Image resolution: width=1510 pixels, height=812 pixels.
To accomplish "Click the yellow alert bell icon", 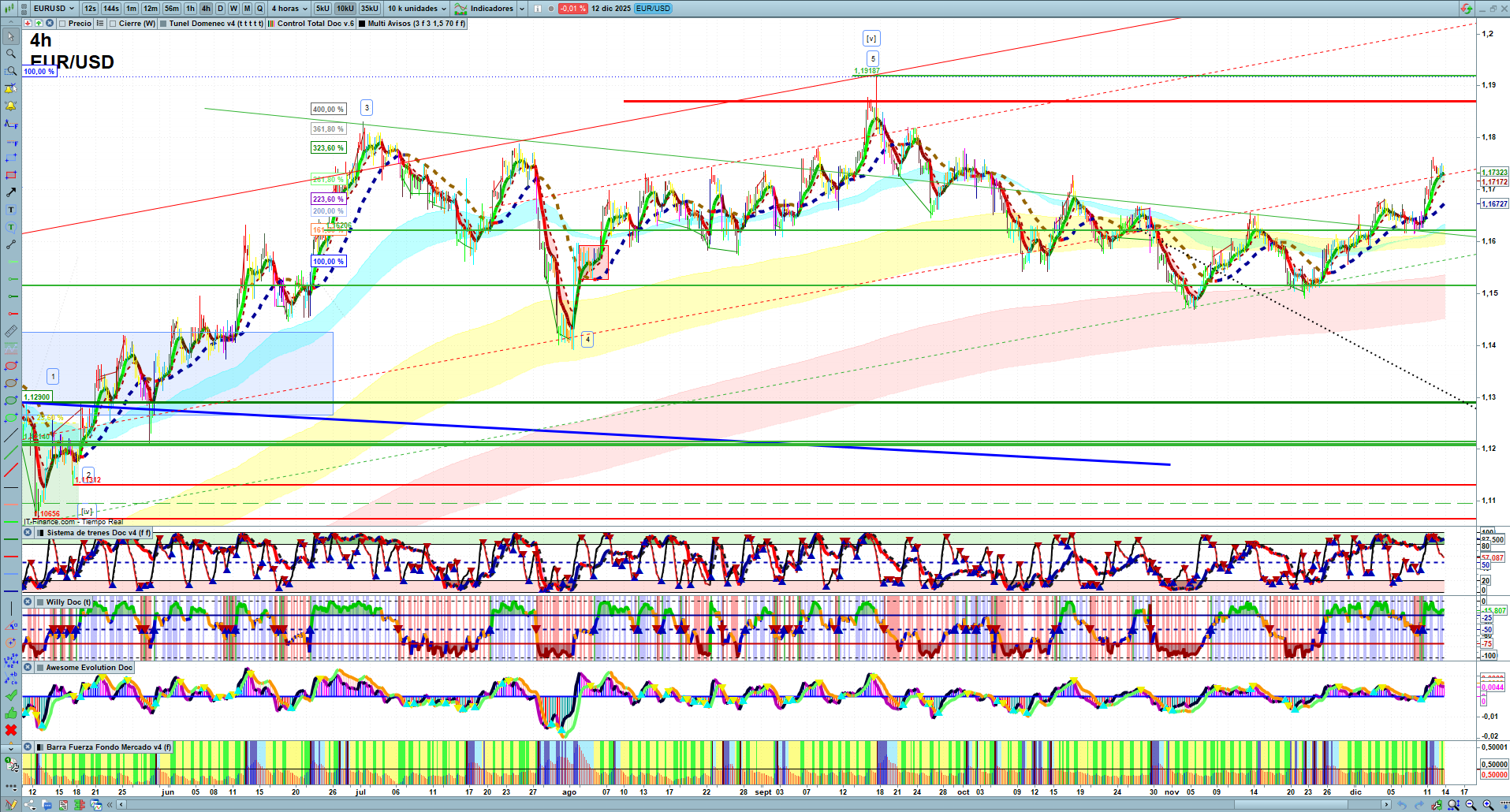I will (x=11, y=106).
